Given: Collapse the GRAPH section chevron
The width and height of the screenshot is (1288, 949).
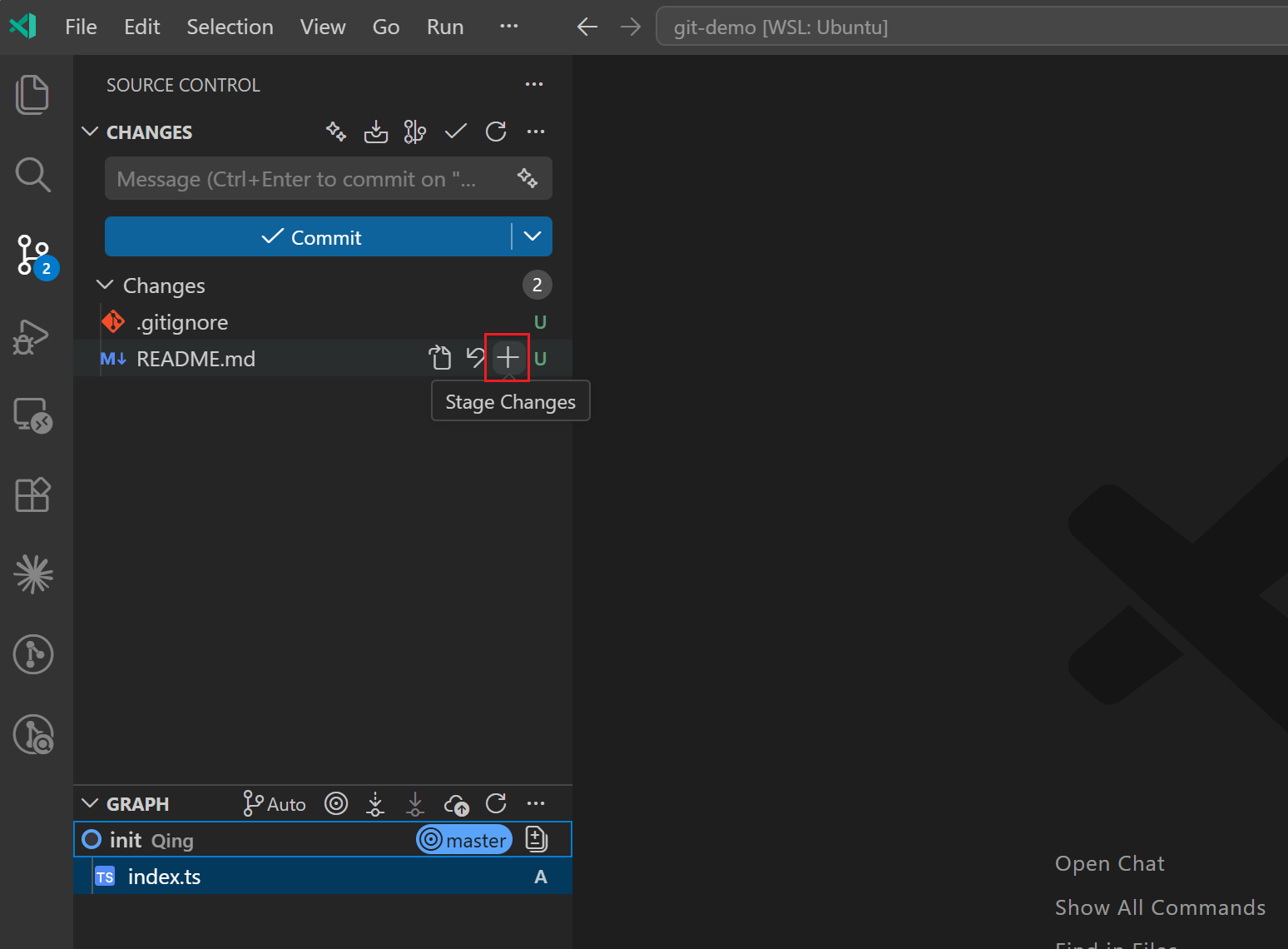Looking at the screenshot, I should (90, 803).
